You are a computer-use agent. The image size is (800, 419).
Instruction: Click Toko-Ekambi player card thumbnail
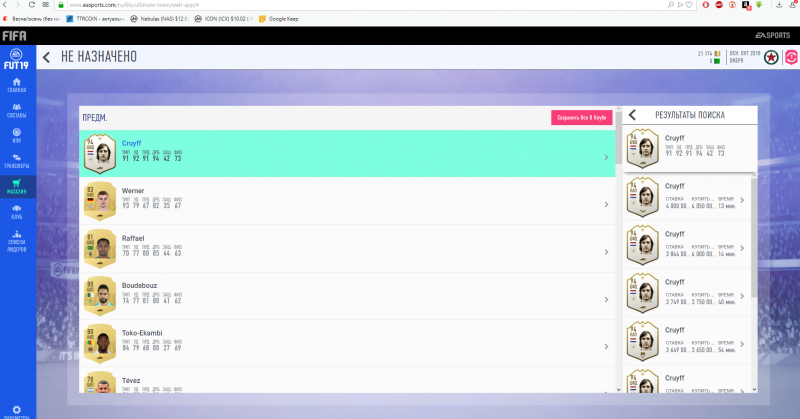tap(100, 343)
